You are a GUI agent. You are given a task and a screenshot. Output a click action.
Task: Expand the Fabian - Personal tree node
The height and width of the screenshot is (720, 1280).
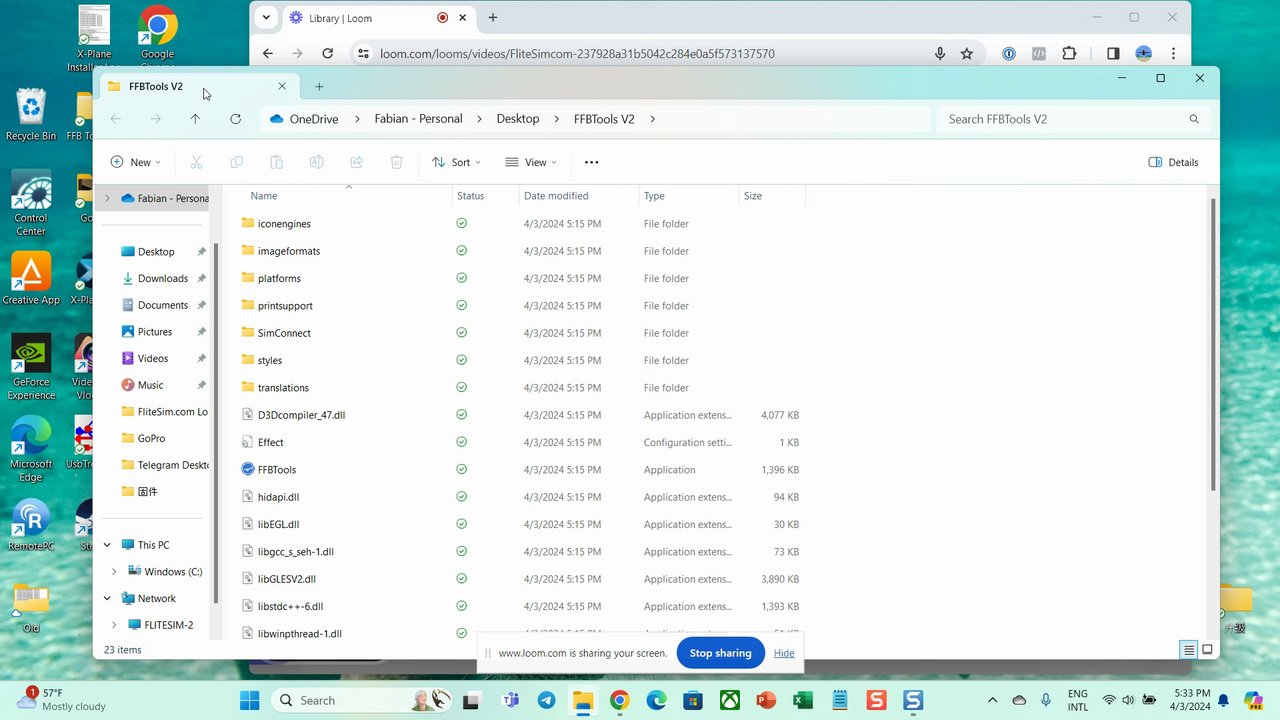[x=107, y=198]
